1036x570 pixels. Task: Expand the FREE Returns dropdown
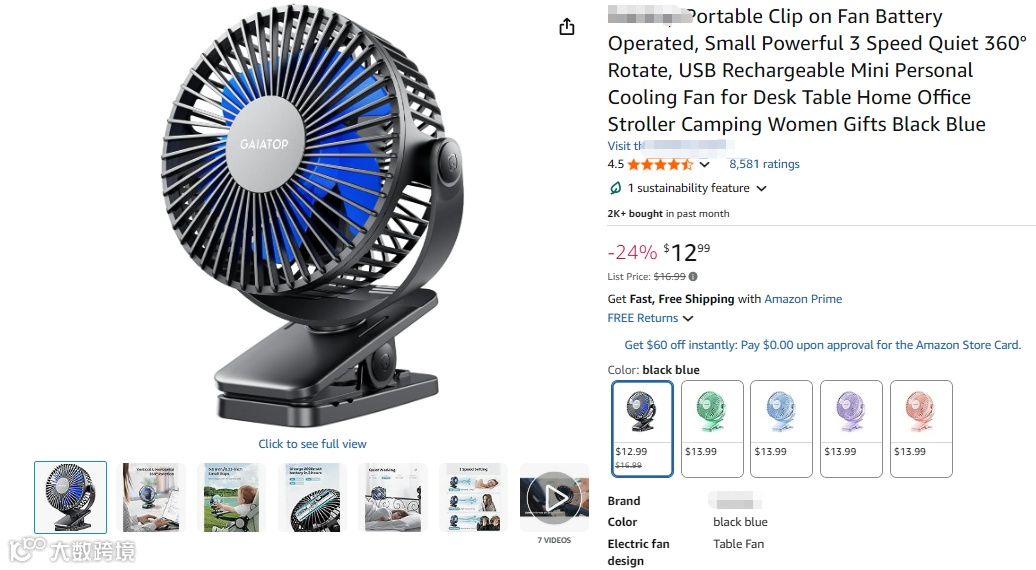click(650, 318)
